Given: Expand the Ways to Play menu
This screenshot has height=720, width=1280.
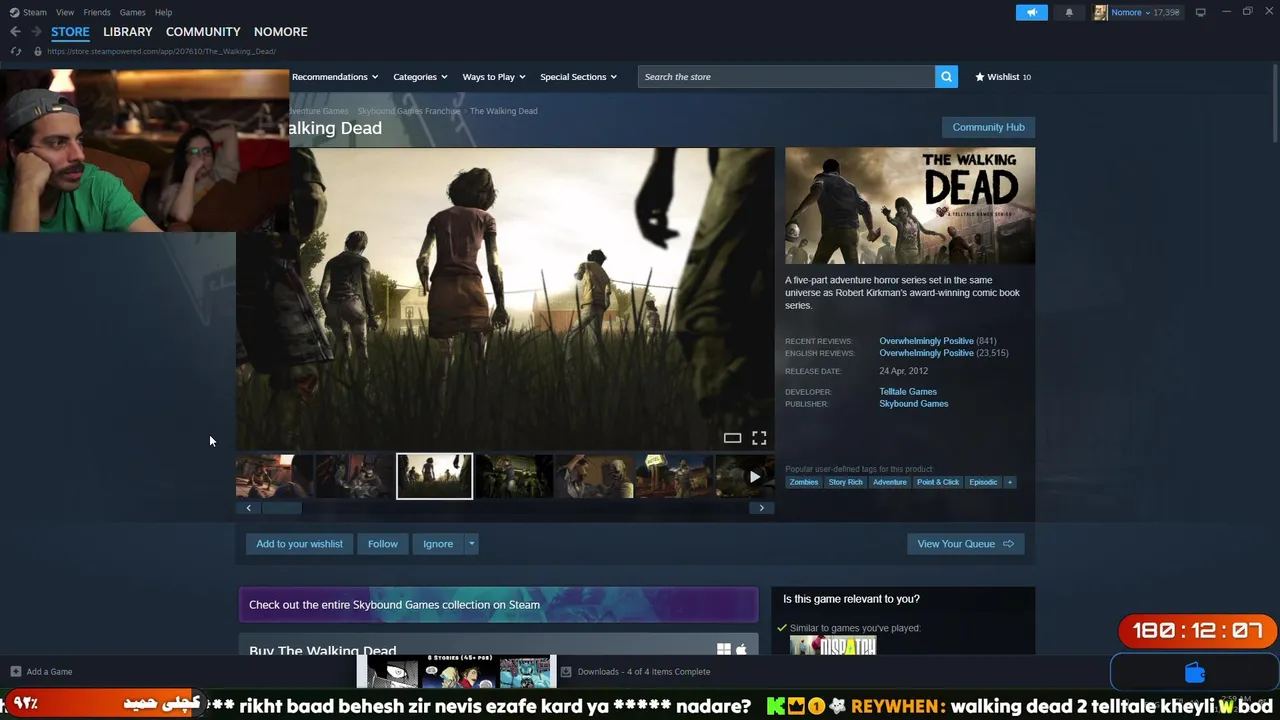Looking at the screenshot, I should click(x=494, y=77).
